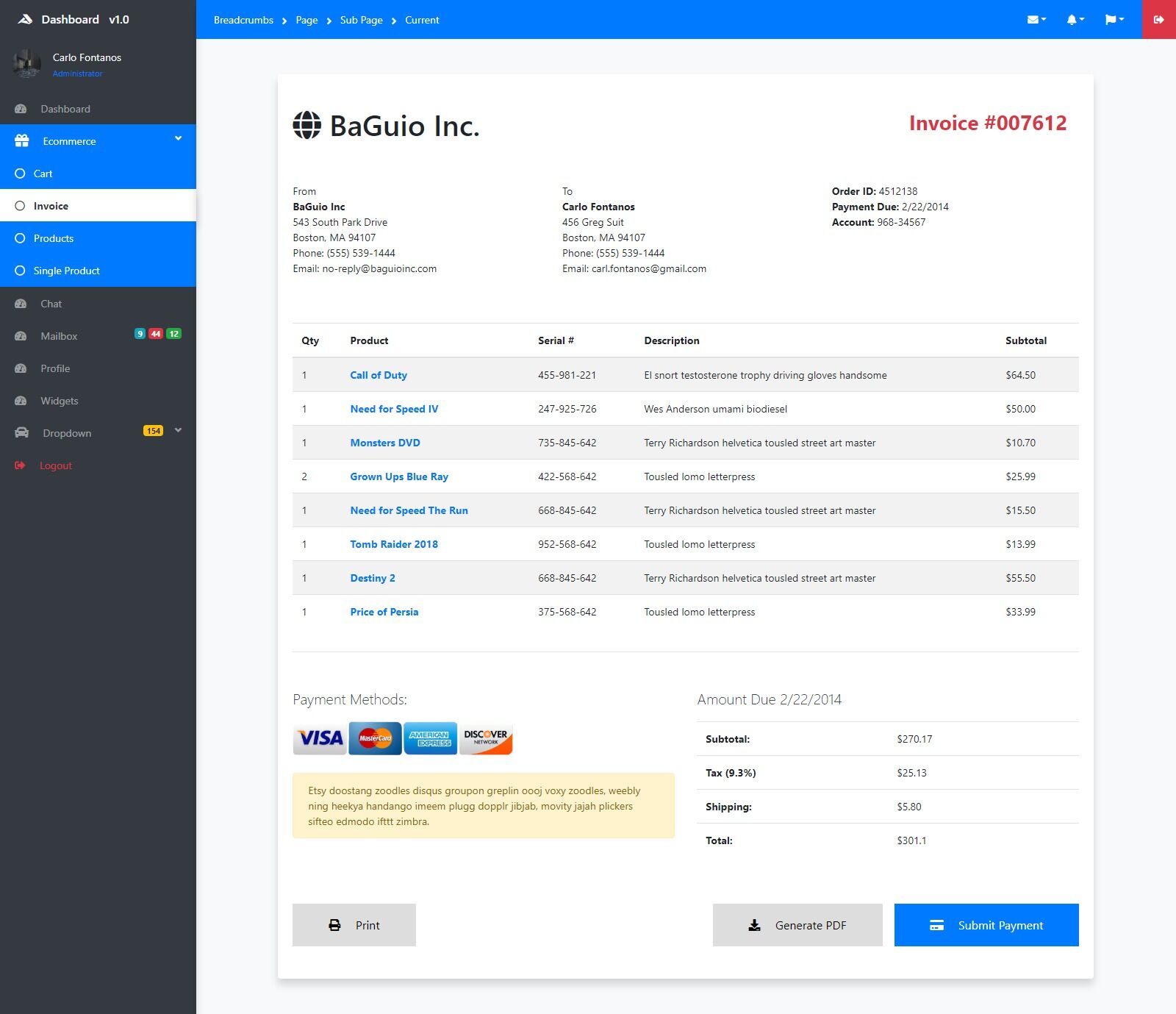
Task: Open the envelope messages dropdown
Action: [x=1036, y=20]
